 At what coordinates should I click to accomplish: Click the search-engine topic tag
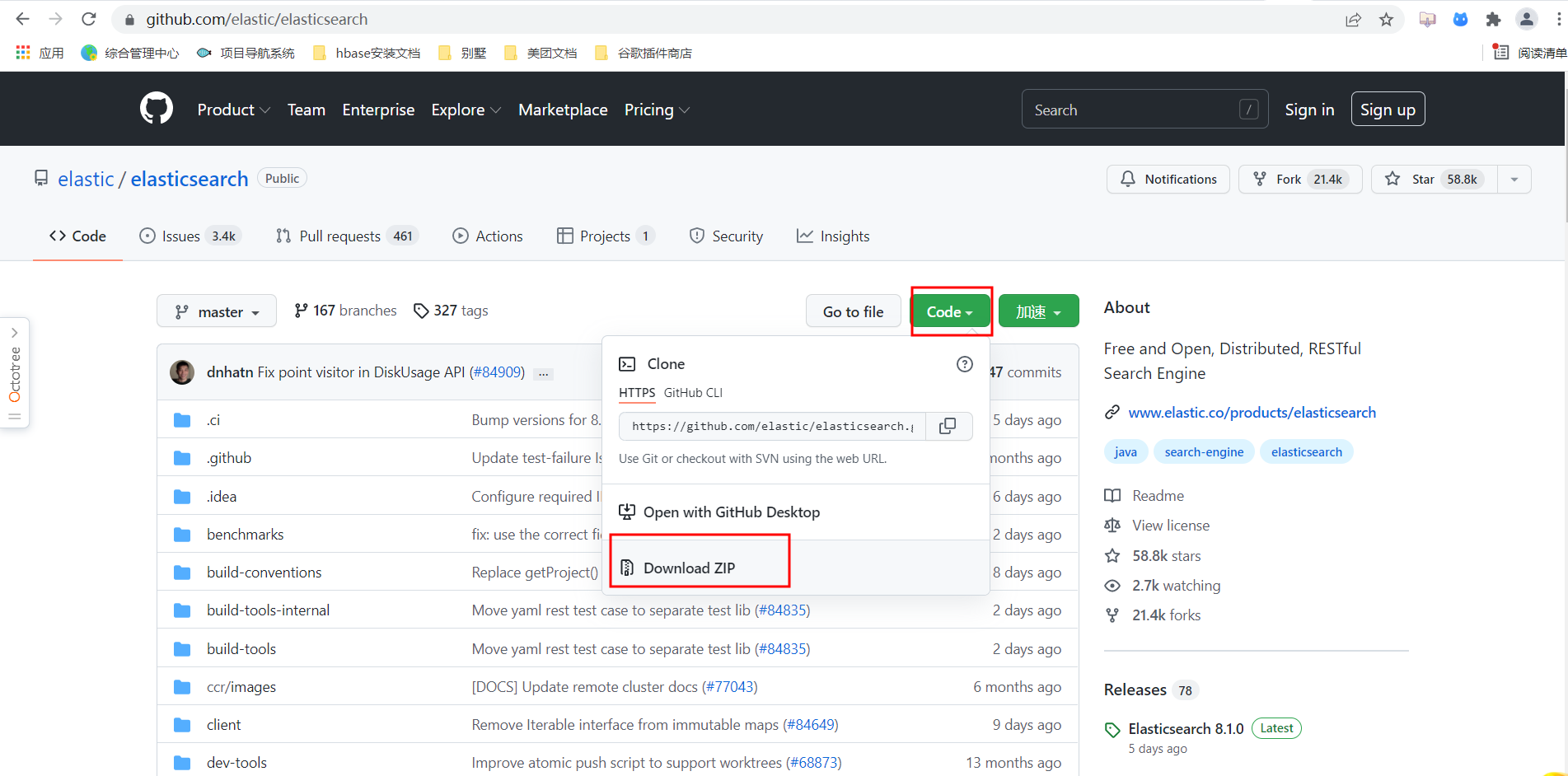[x=1204, y=452]
